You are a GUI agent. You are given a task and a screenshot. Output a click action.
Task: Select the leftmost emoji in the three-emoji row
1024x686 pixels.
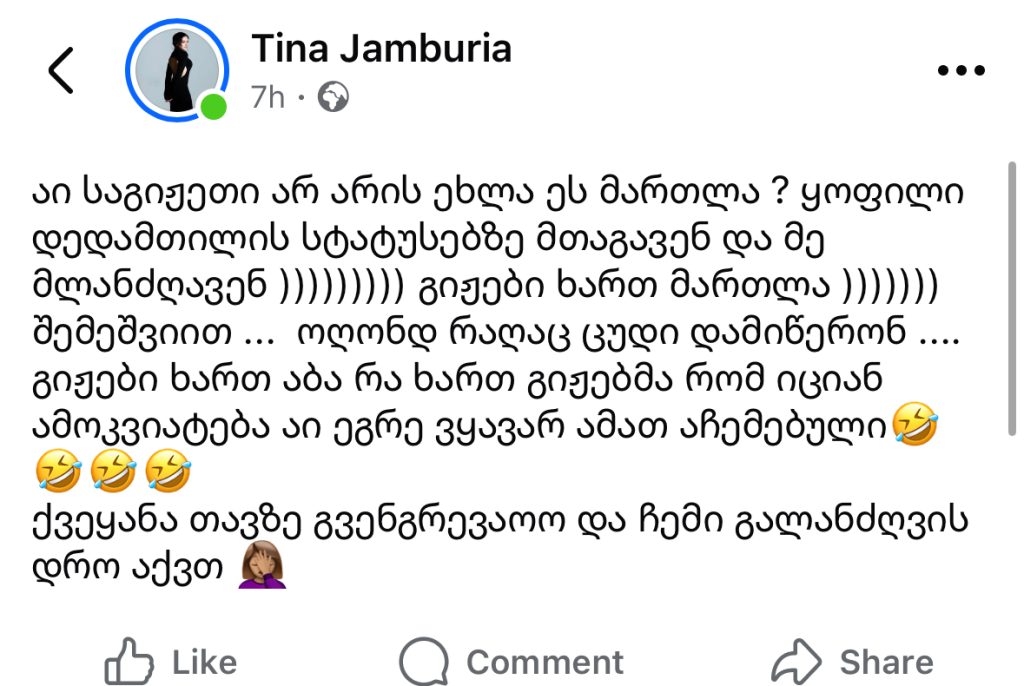coord(57,472)
